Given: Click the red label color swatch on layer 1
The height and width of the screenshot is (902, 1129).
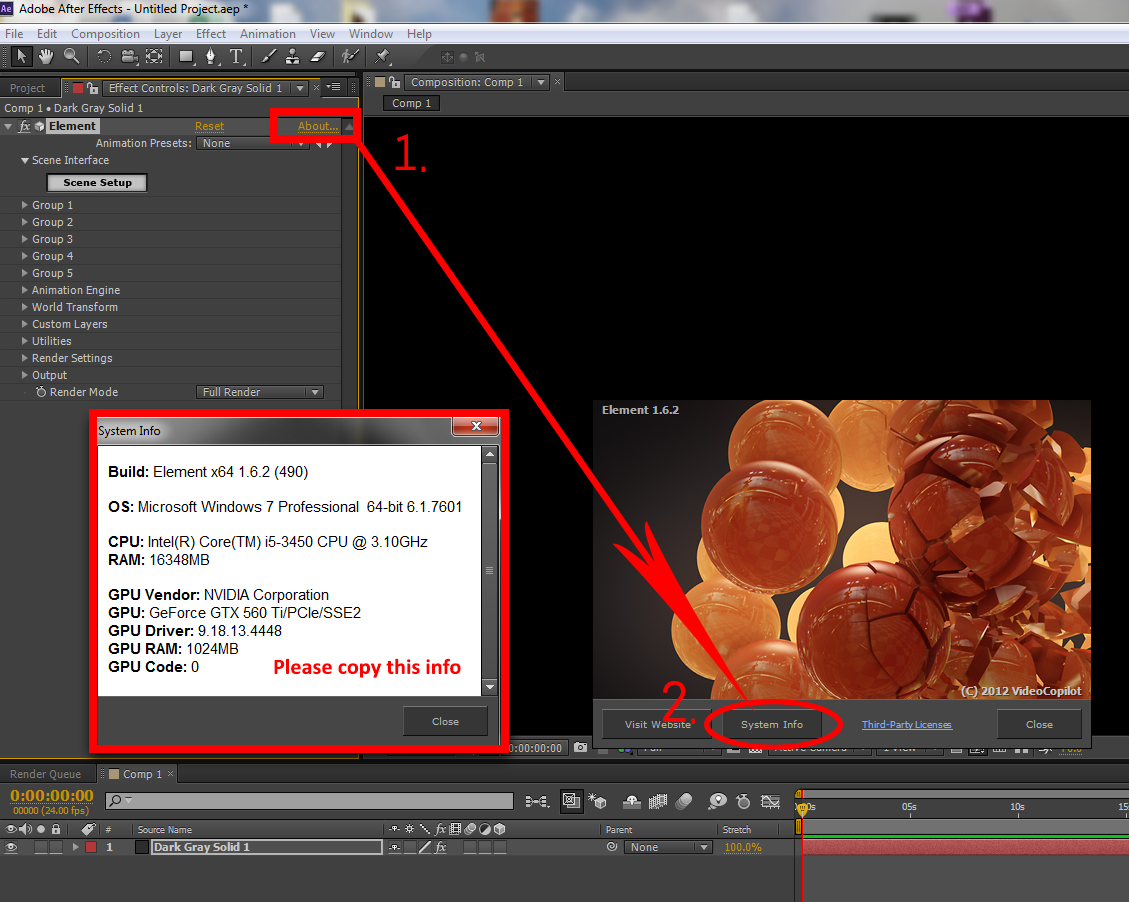Looking at the screenshot, I should (90, 847).
